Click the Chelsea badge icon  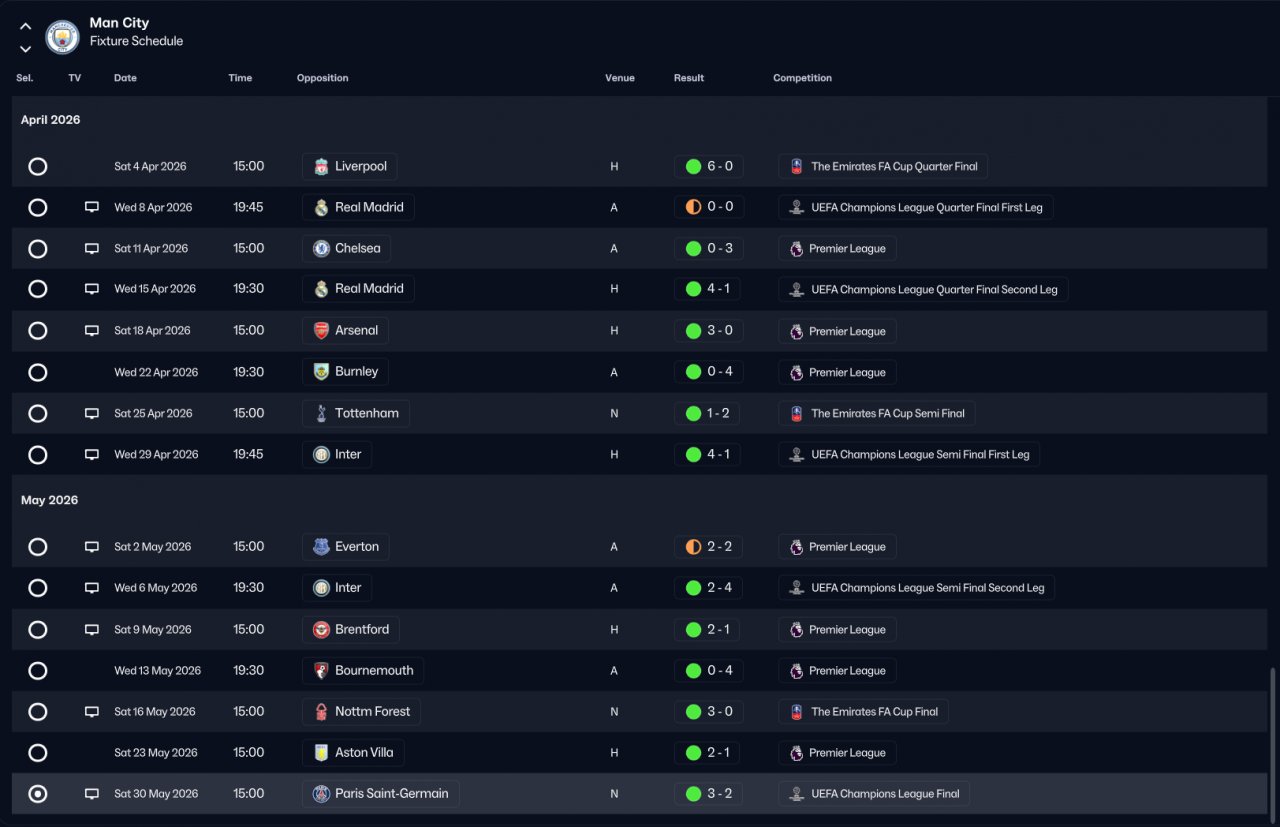pos(321,248)
